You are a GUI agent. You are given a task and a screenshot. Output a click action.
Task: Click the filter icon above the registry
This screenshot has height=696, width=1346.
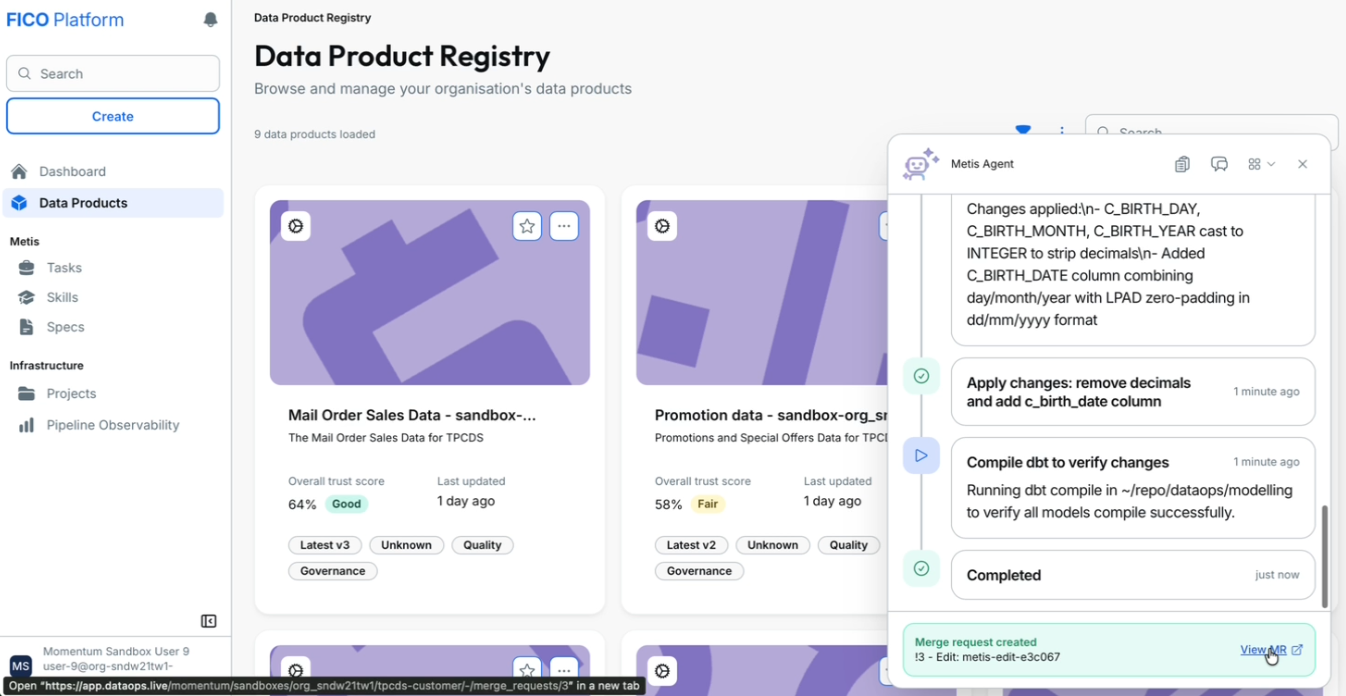1023,130
